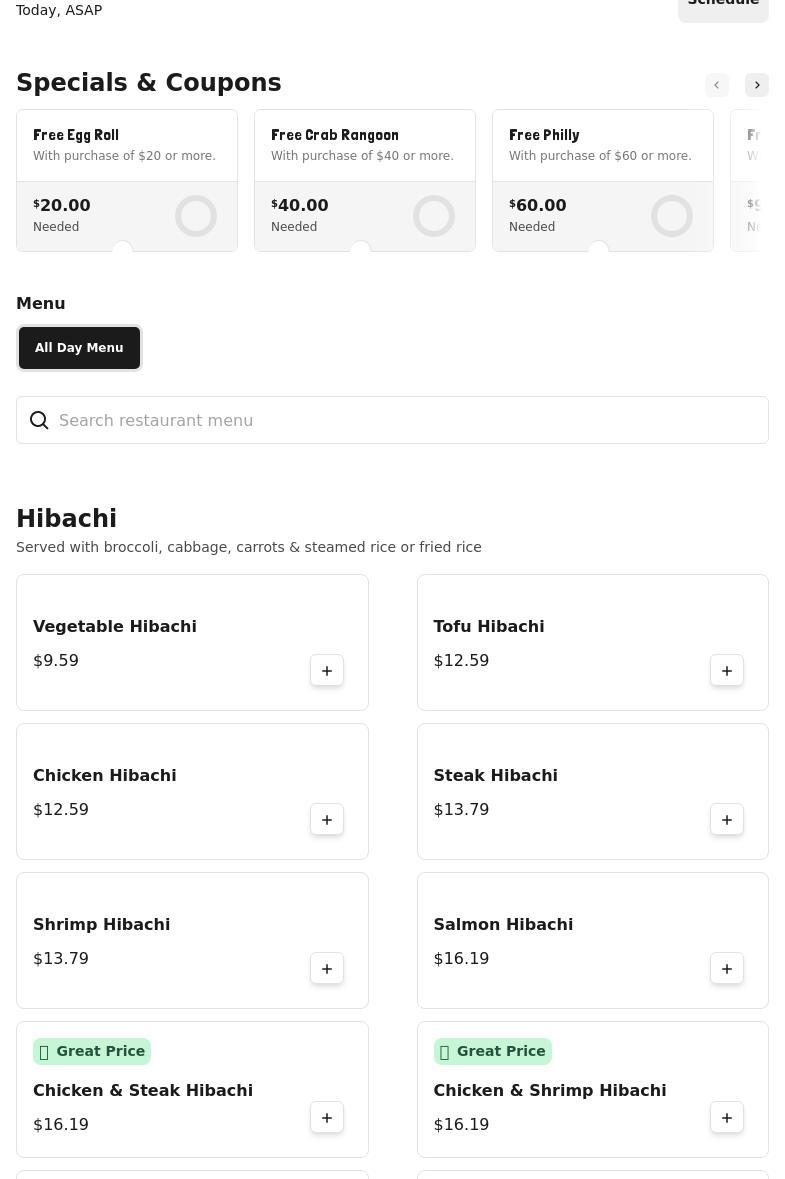Open Vegetable Hibachi item title
The height and width of the screenshot is (1179, 785).
point(115,627)
